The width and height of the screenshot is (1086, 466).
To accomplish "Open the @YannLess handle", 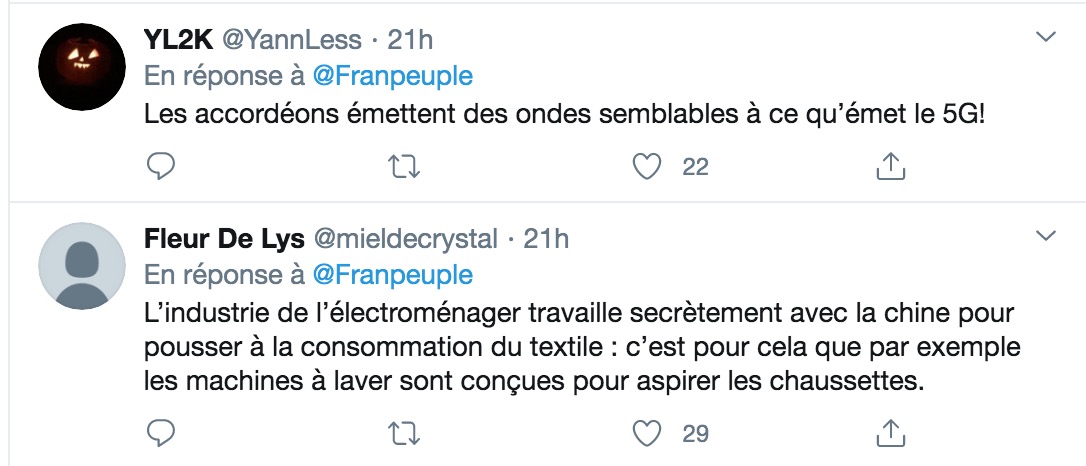I will 292,40.
